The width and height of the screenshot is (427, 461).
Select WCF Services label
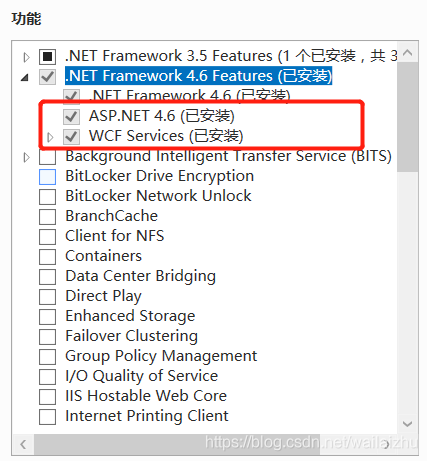pos(166,136)
